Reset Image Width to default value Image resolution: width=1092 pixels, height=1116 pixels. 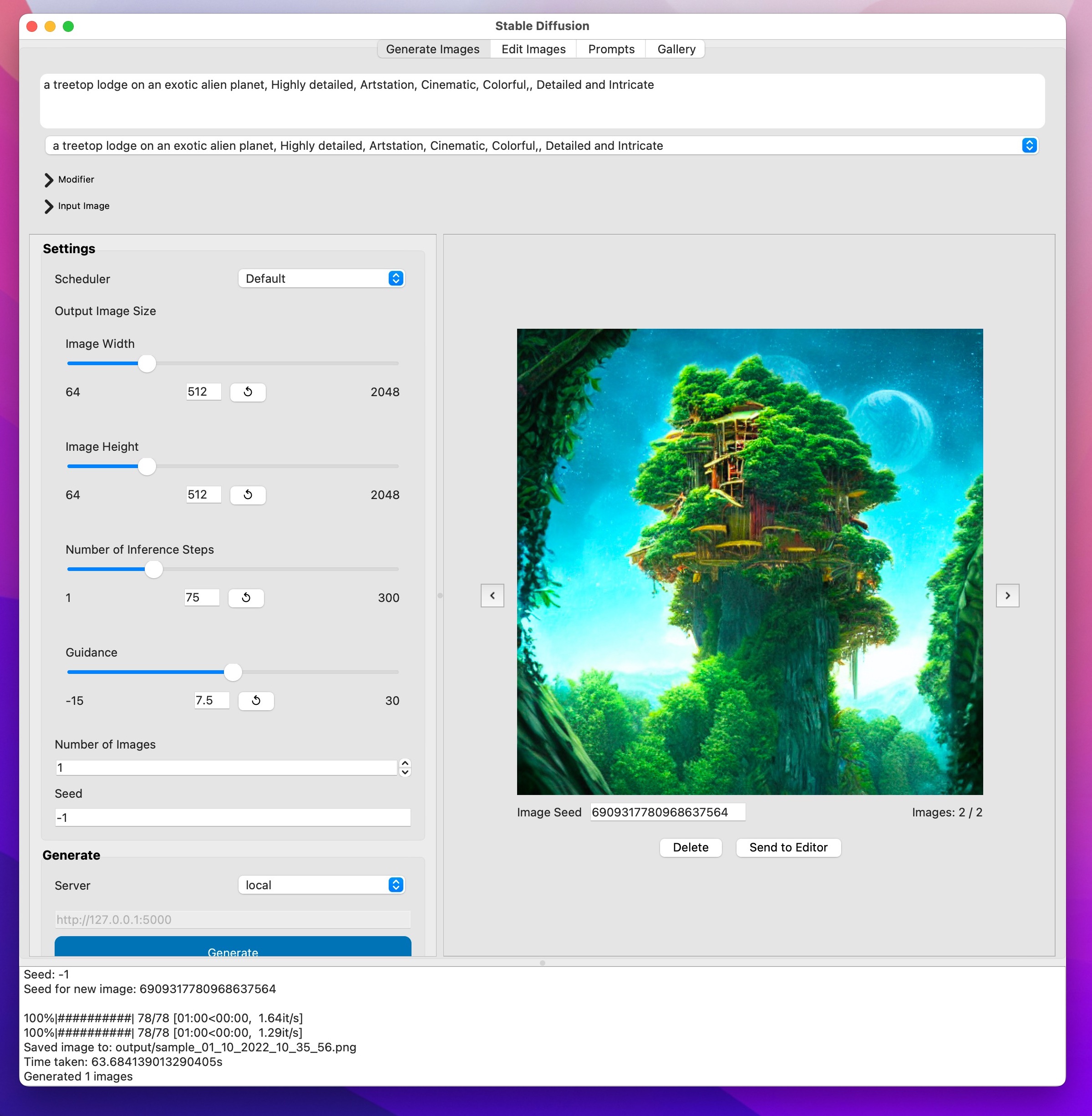(x=248, y=392)
